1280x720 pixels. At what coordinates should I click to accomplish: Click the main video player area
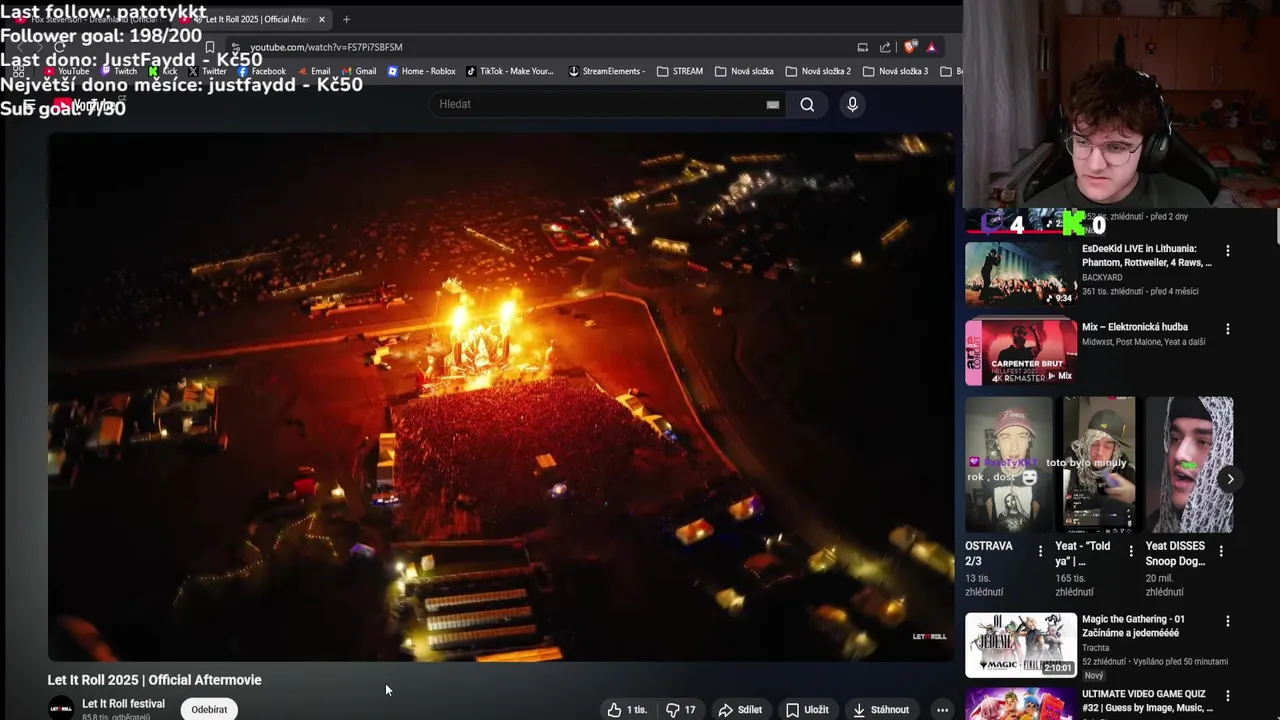(501, 397)
